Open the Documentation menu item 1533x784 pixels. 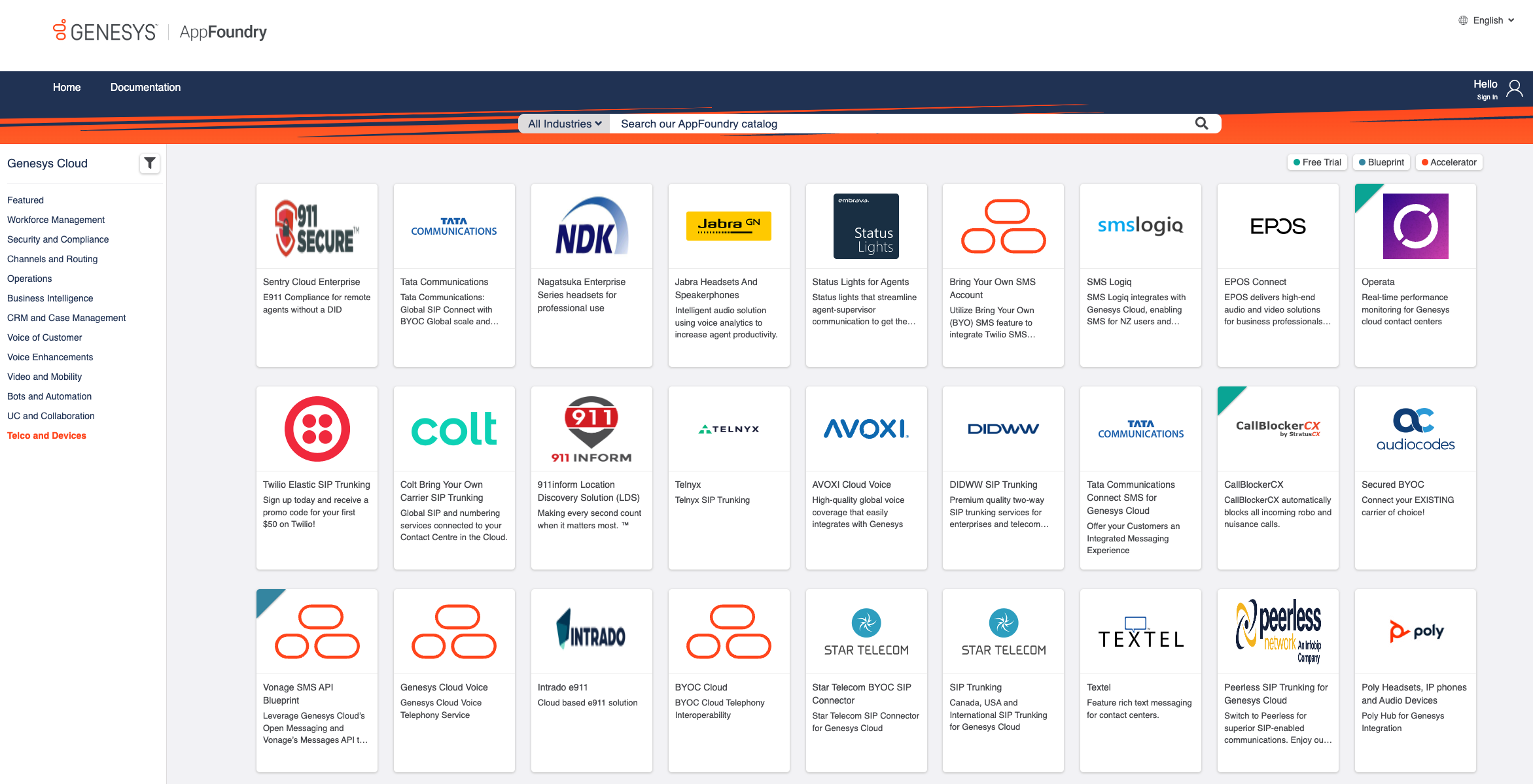[145, 87]
